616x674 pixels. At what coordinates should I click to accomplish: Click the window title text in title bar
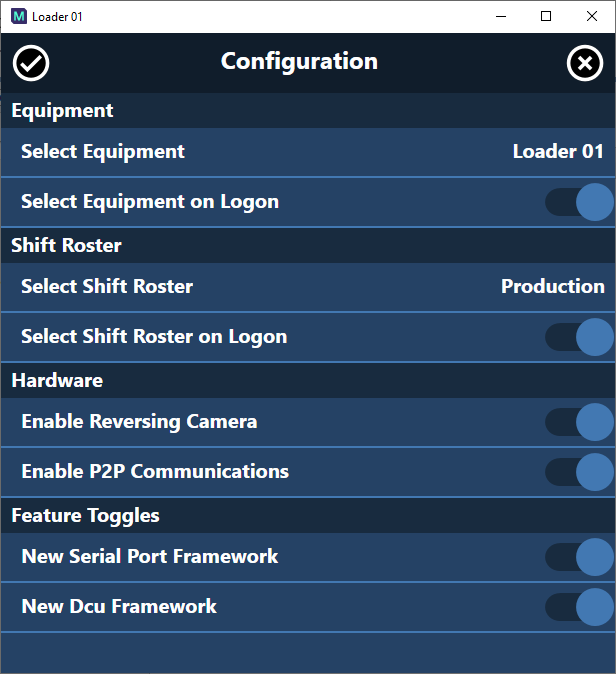[57, 17]
